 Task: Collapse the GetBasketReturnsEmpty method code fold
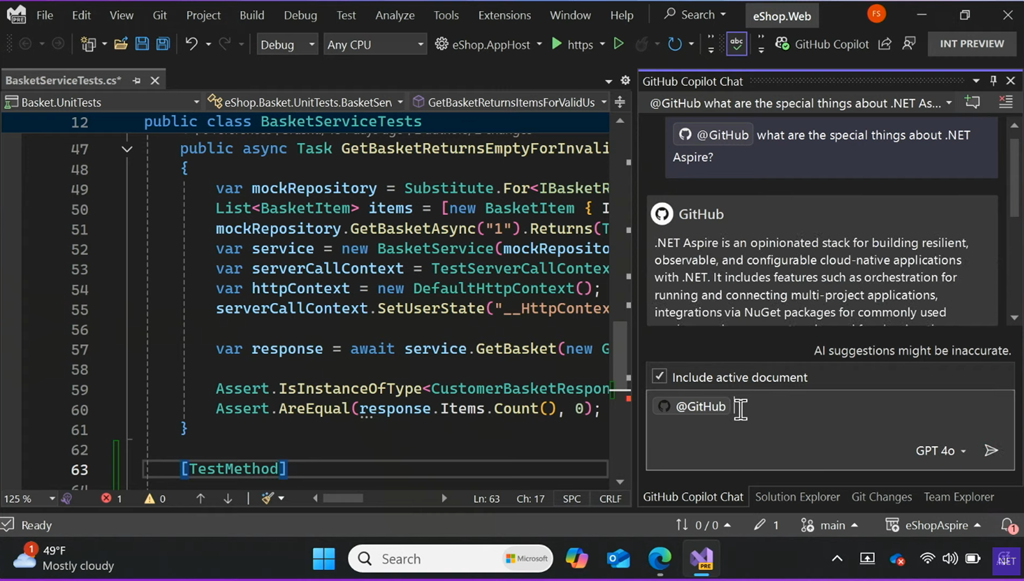tap(127, 149)
